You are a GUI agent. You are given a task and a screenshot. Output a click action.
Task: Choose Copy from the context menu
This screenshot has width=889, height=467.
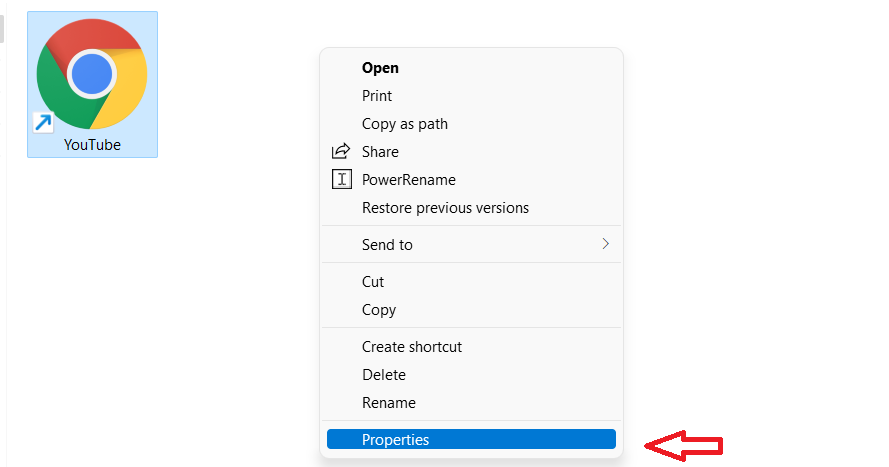[x=379, y=310]
